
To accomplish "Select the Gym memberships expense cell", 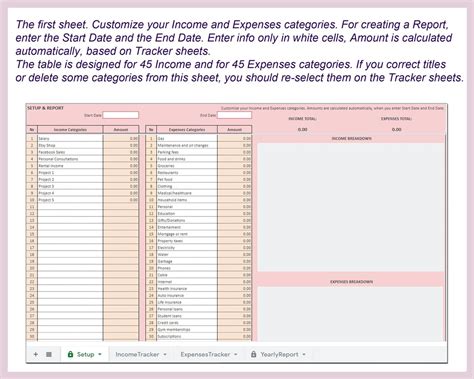I will 187,330.
